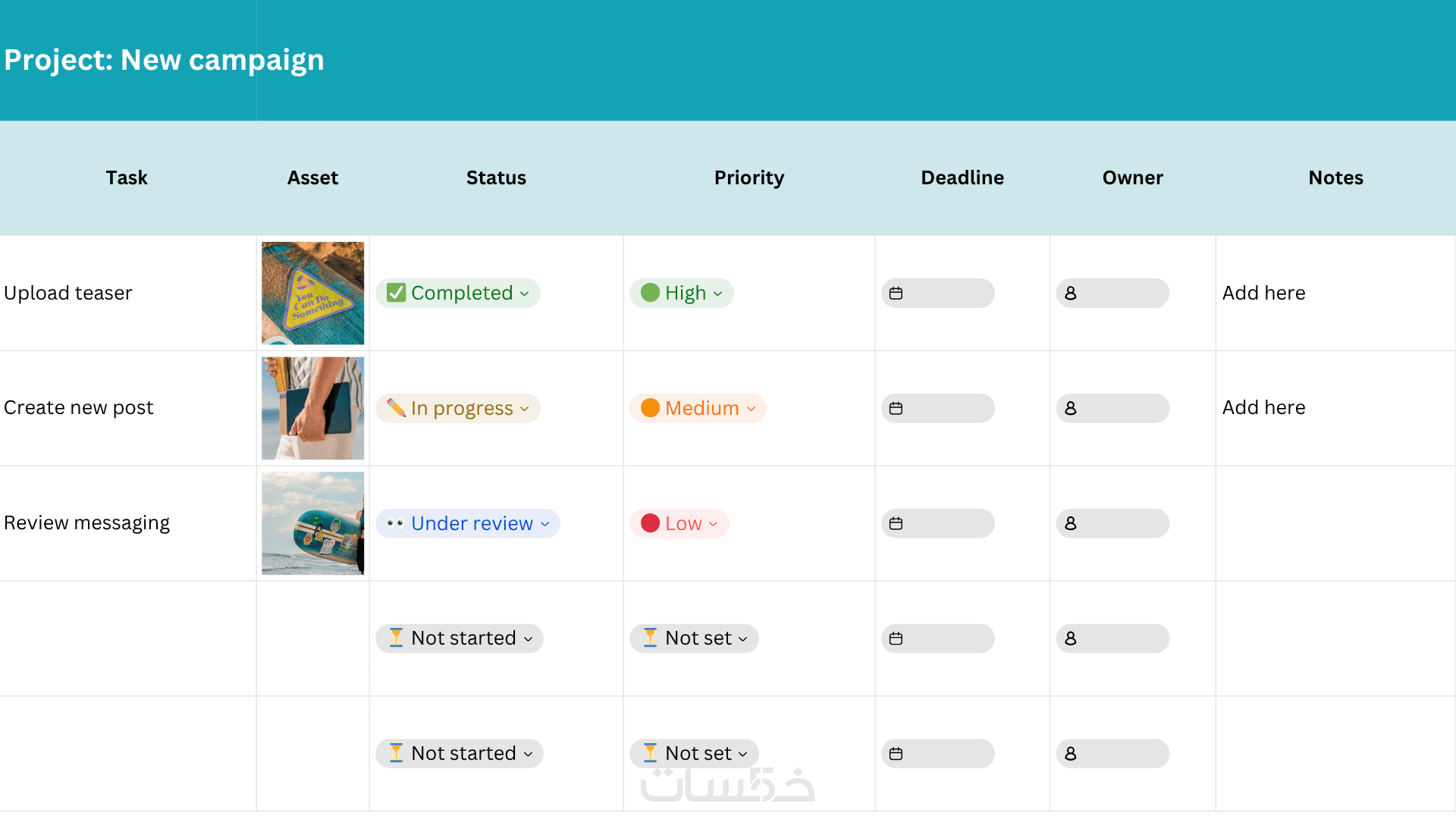Click eyes icon on Under review status
This screenshot has height=819, width=1456.
coord(395,523)
